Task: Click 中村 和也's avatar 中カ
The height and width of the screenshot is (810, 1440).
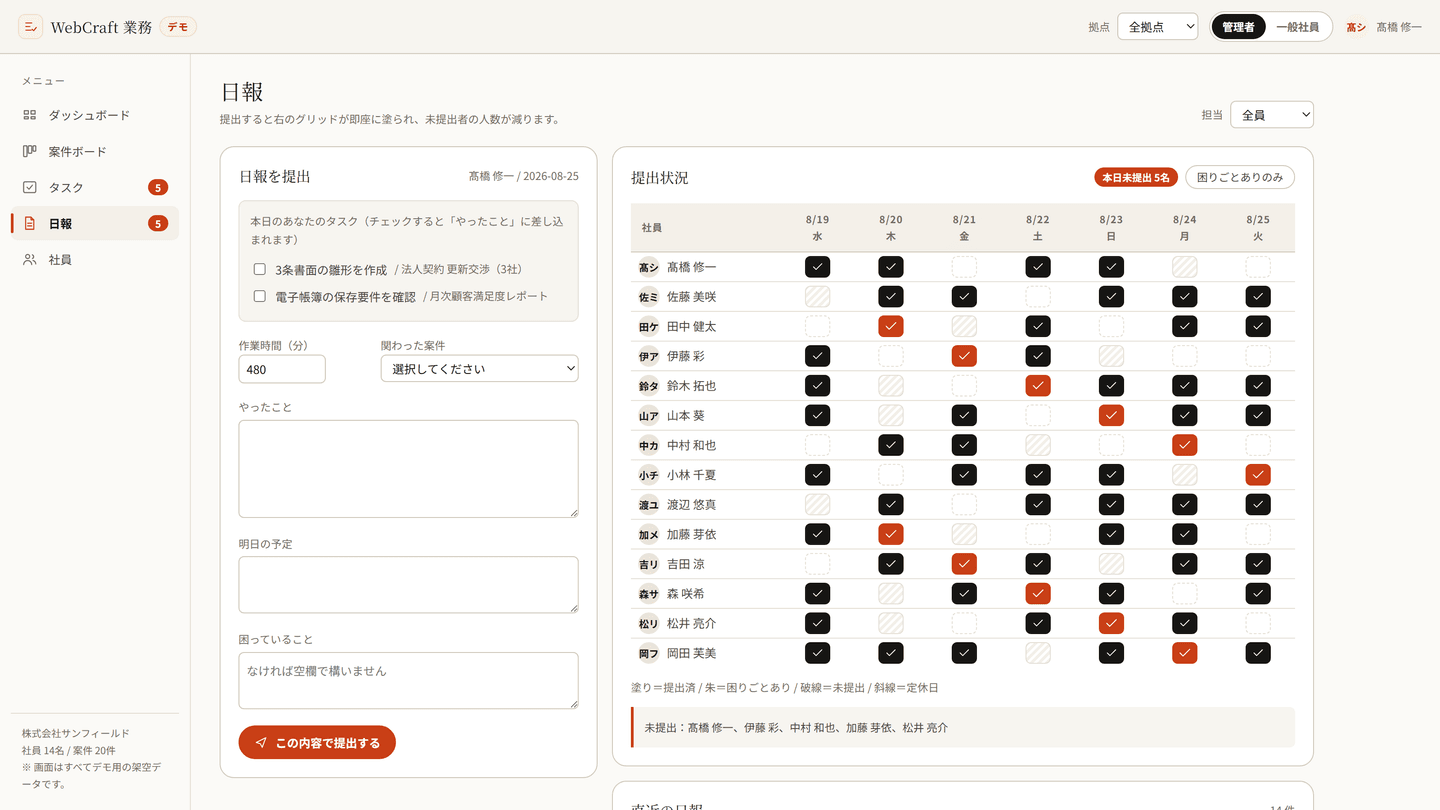Action: (649, 445)
